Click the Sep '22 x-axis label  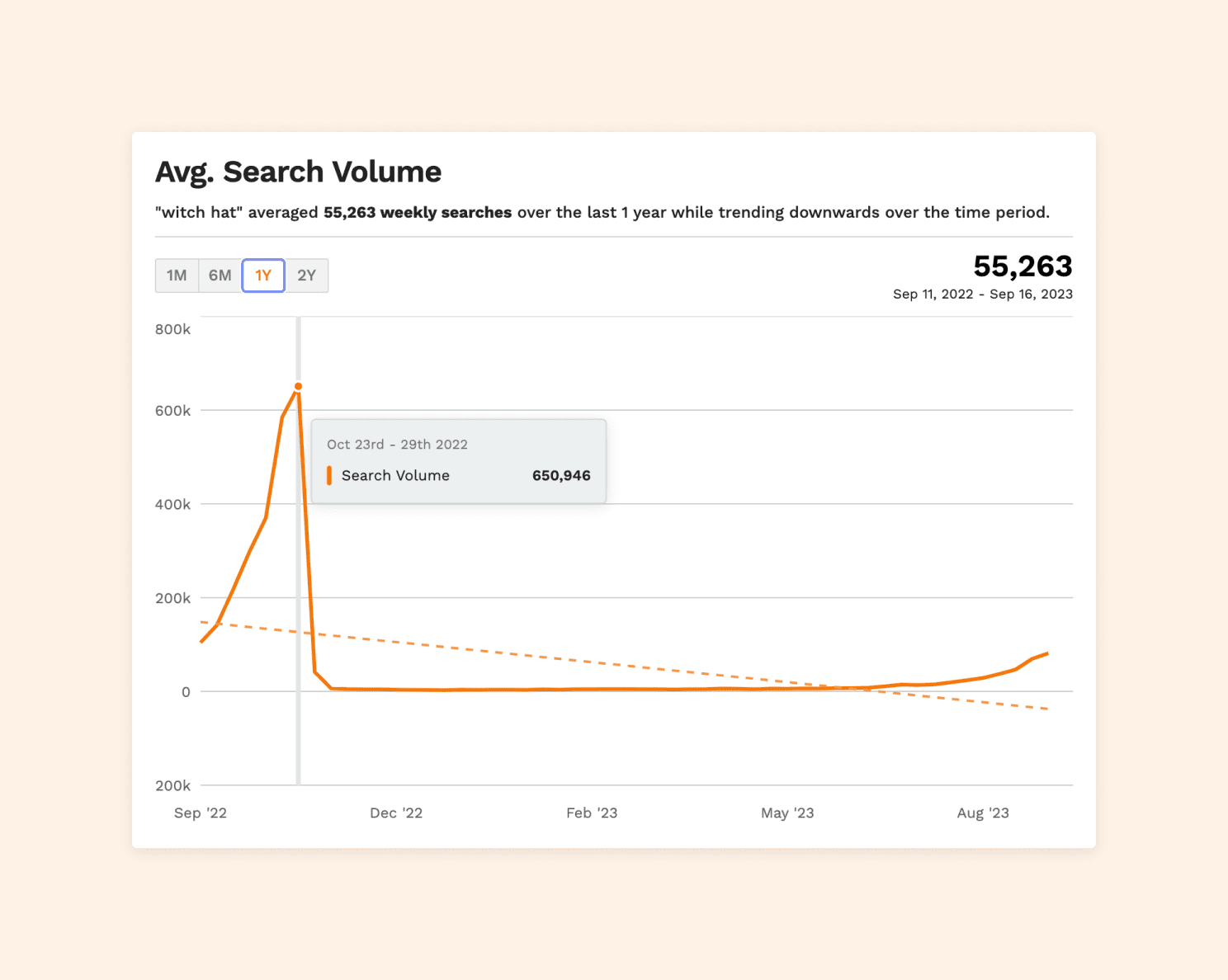click(201, 813)
